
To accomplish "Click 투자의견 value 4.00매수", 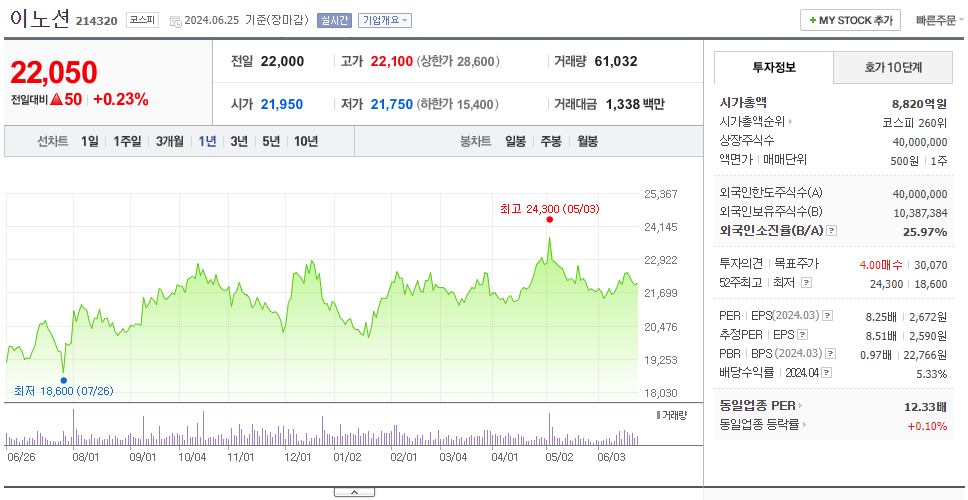I will (x=880, y=265).
